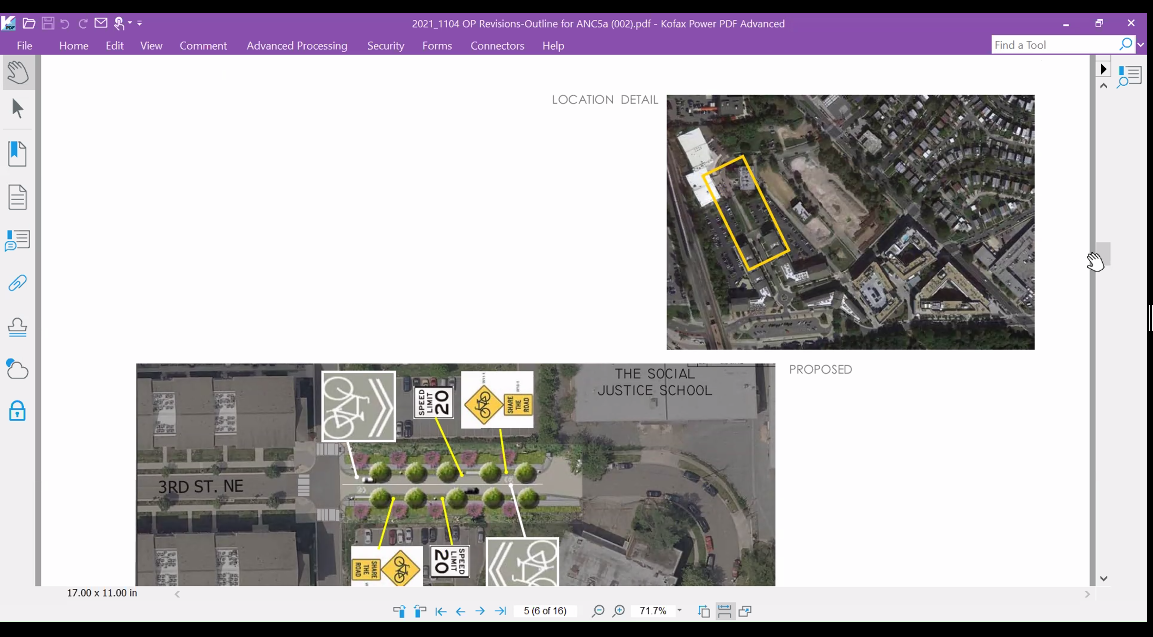
Task: Toggle single page layout view
Action: pyautogui.click(x=704, y=611)
